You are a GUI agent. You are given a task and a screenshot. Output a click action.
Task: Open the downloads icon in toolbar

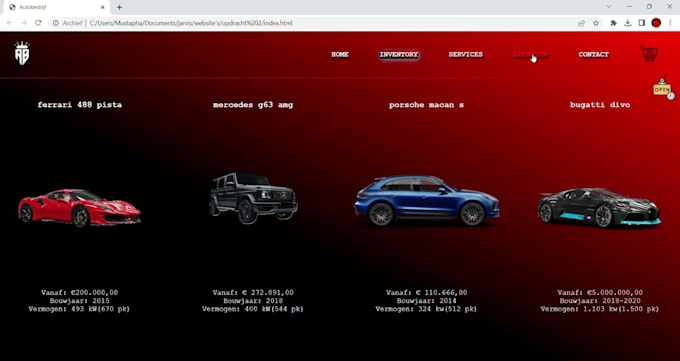628,23
